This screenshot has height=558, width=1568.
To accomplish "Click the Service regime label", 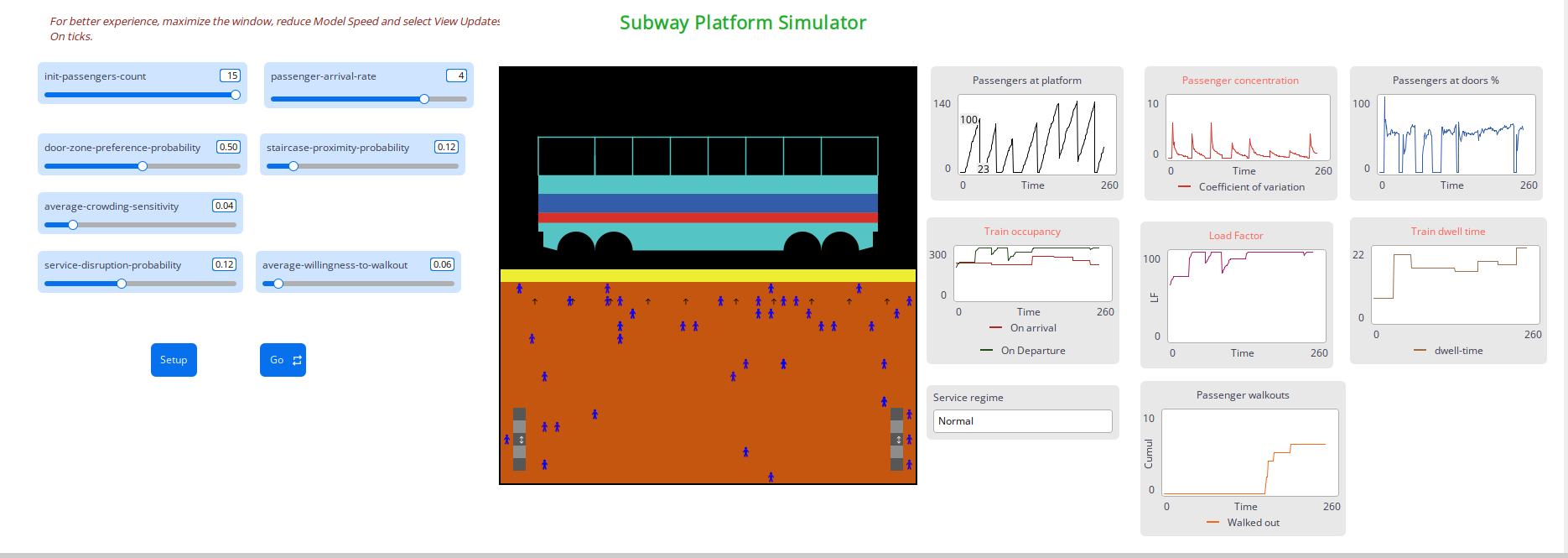I will click(x=968, y=398).
